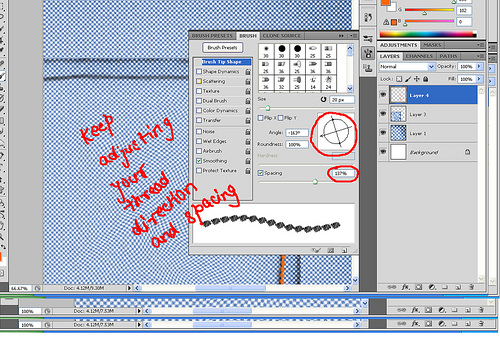The width and height of the screenshot is (500, 362).
Task: Click the Brush panel icon in the dock
Action: 368,53
